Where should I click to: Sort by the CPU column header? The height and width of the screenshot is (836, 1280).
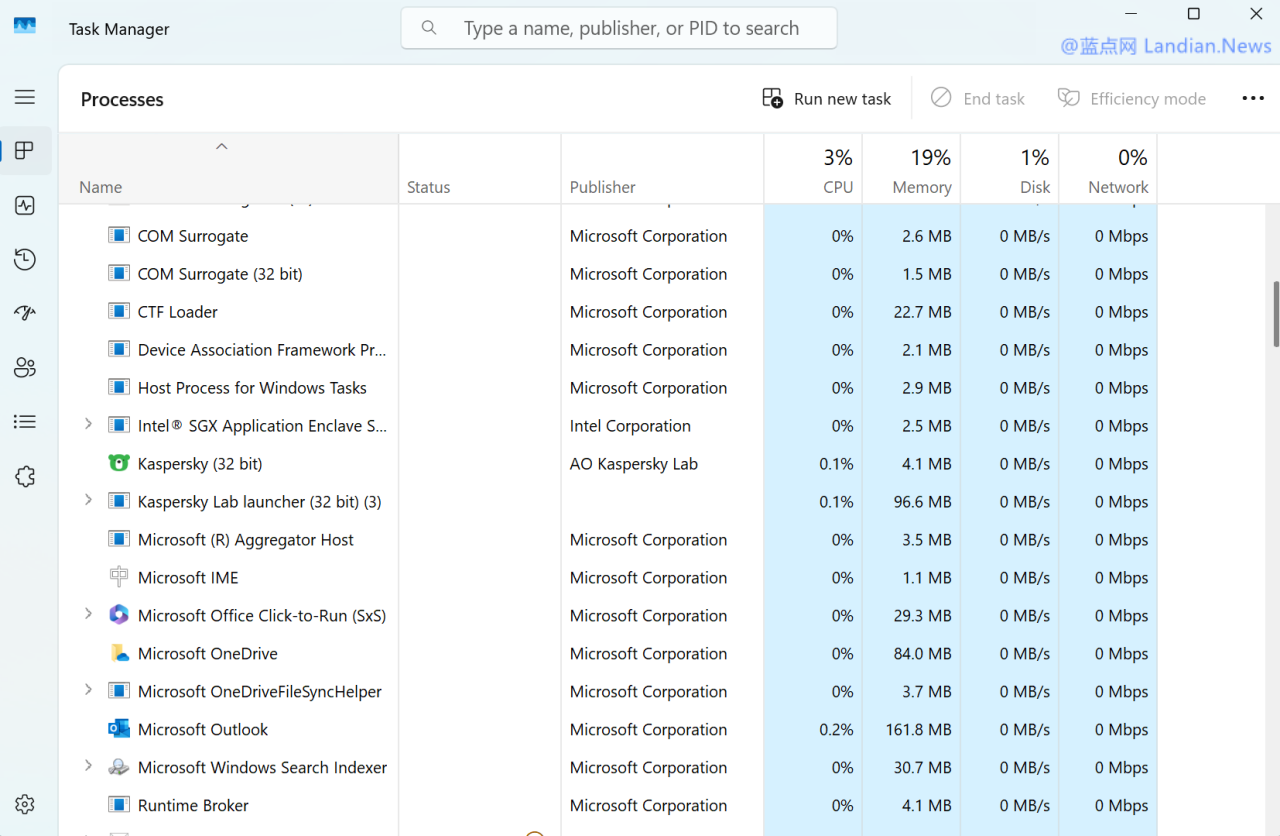814,169
